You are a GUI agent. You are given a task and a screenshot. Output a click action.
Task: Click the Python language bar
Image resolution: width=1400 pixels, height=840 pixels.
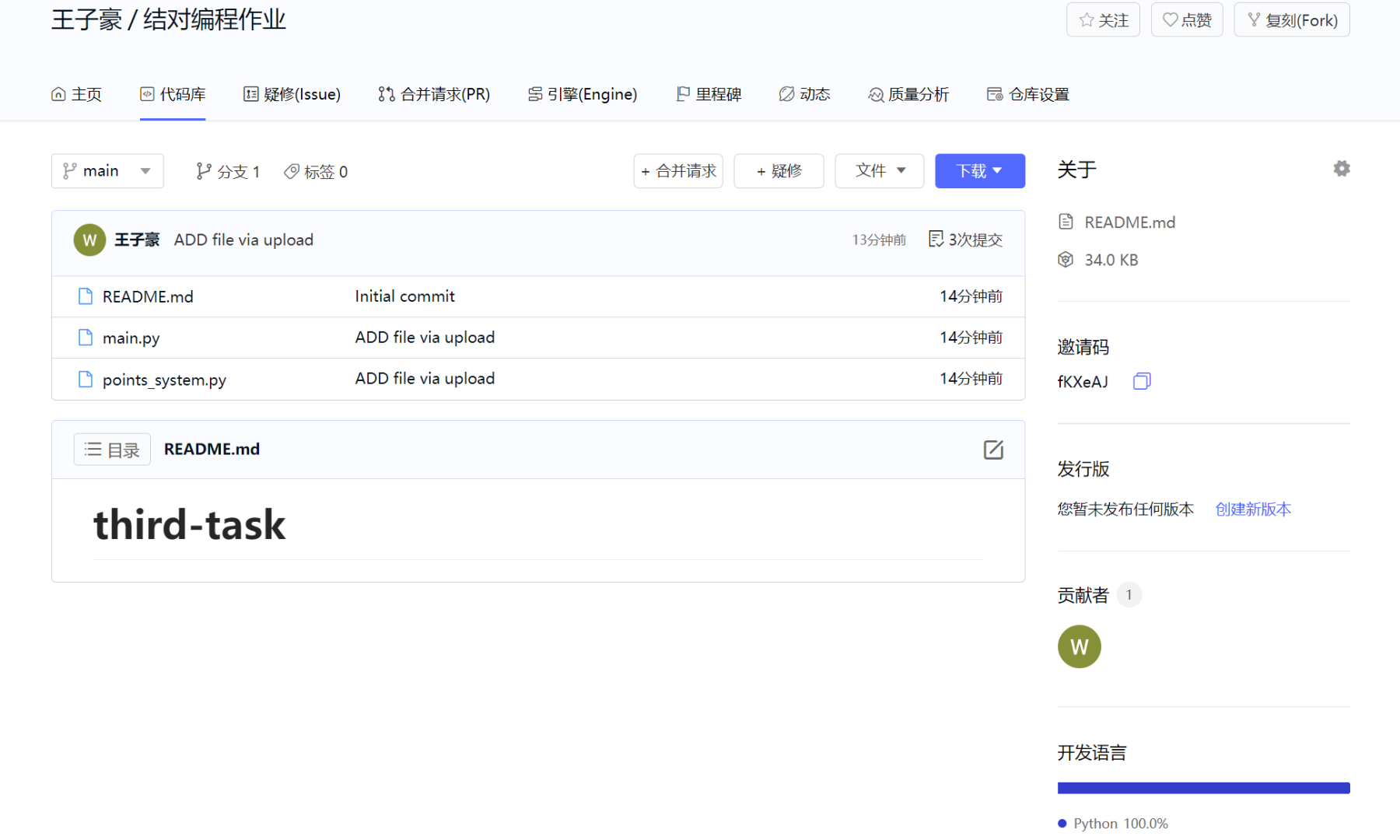point(1202,788)
